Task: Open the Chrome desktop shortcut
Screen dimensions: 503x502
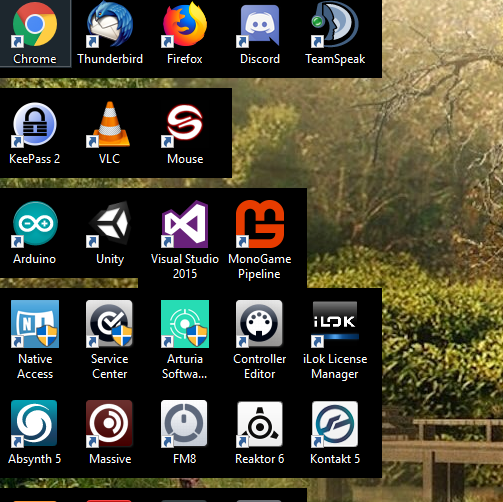Action: (35, 24)
